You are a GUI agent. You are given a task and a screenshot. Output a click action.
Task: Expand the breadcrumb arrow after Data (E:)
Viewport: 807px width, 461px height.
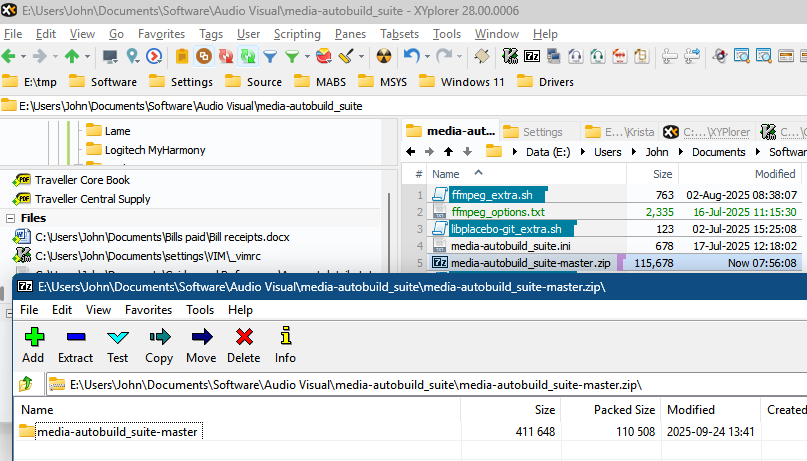click(x=583, y=152)
